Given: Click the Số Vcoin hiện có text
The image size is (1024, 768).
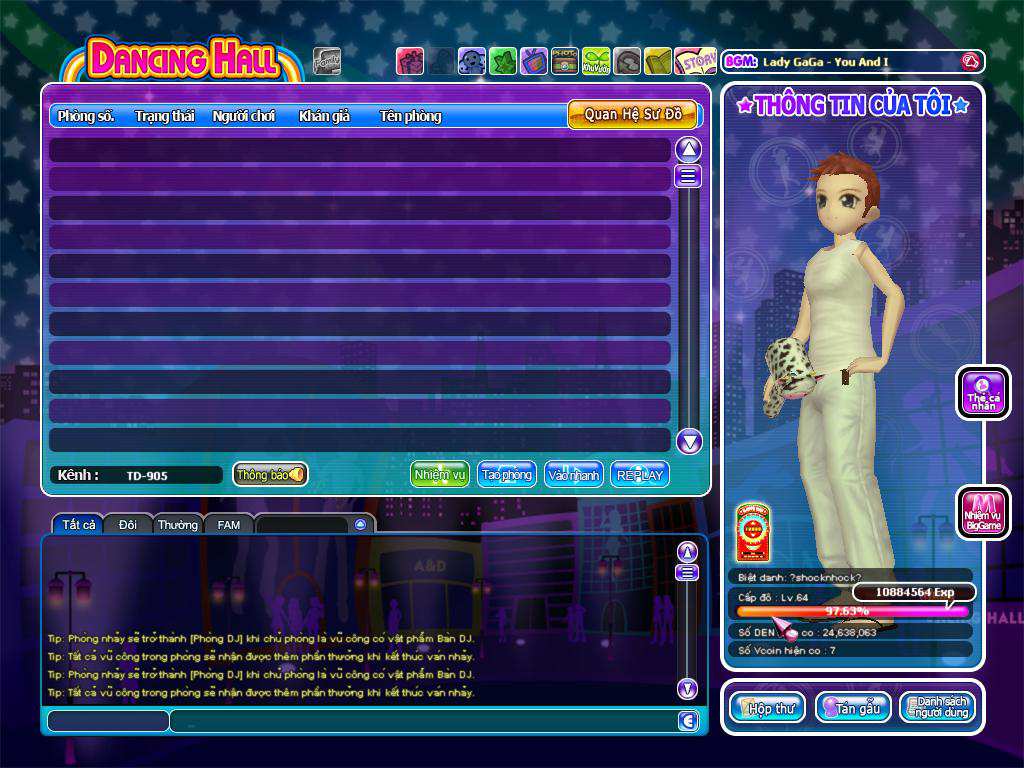Looking at the screenshot, I should 787,650.
